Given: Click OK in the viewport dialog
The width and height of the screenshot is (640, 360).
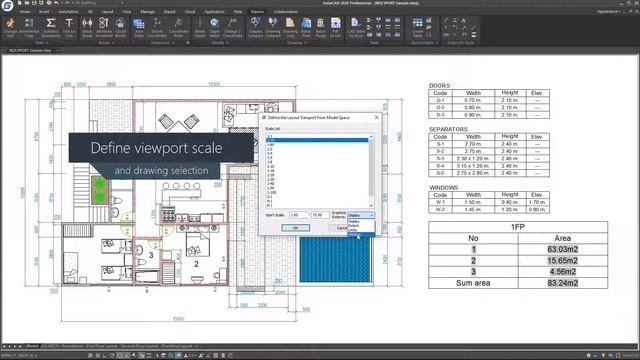Looking at the screenshot, I should point(296,228).
